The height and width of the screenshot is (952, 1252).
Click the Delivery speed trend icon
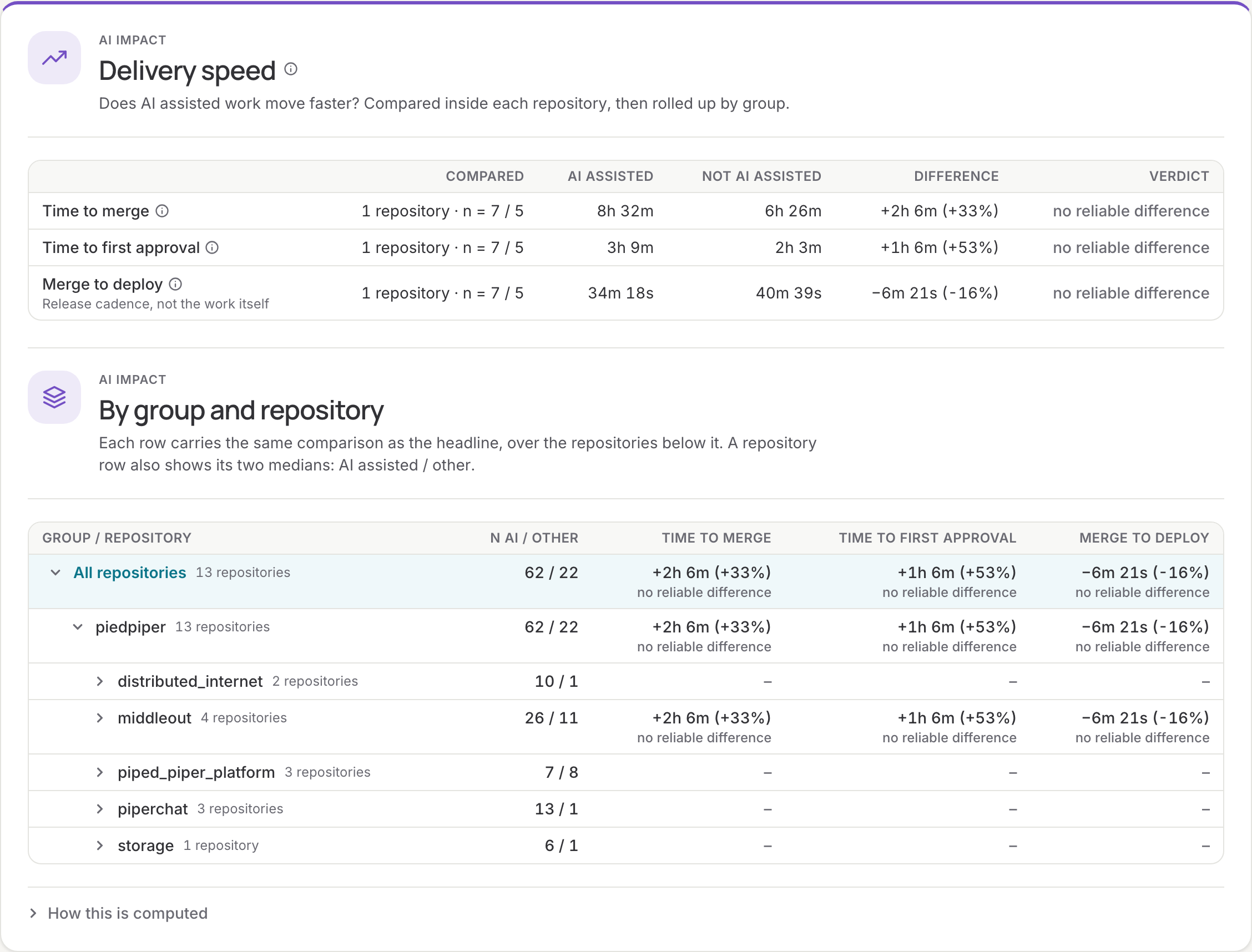coord(54,58)
